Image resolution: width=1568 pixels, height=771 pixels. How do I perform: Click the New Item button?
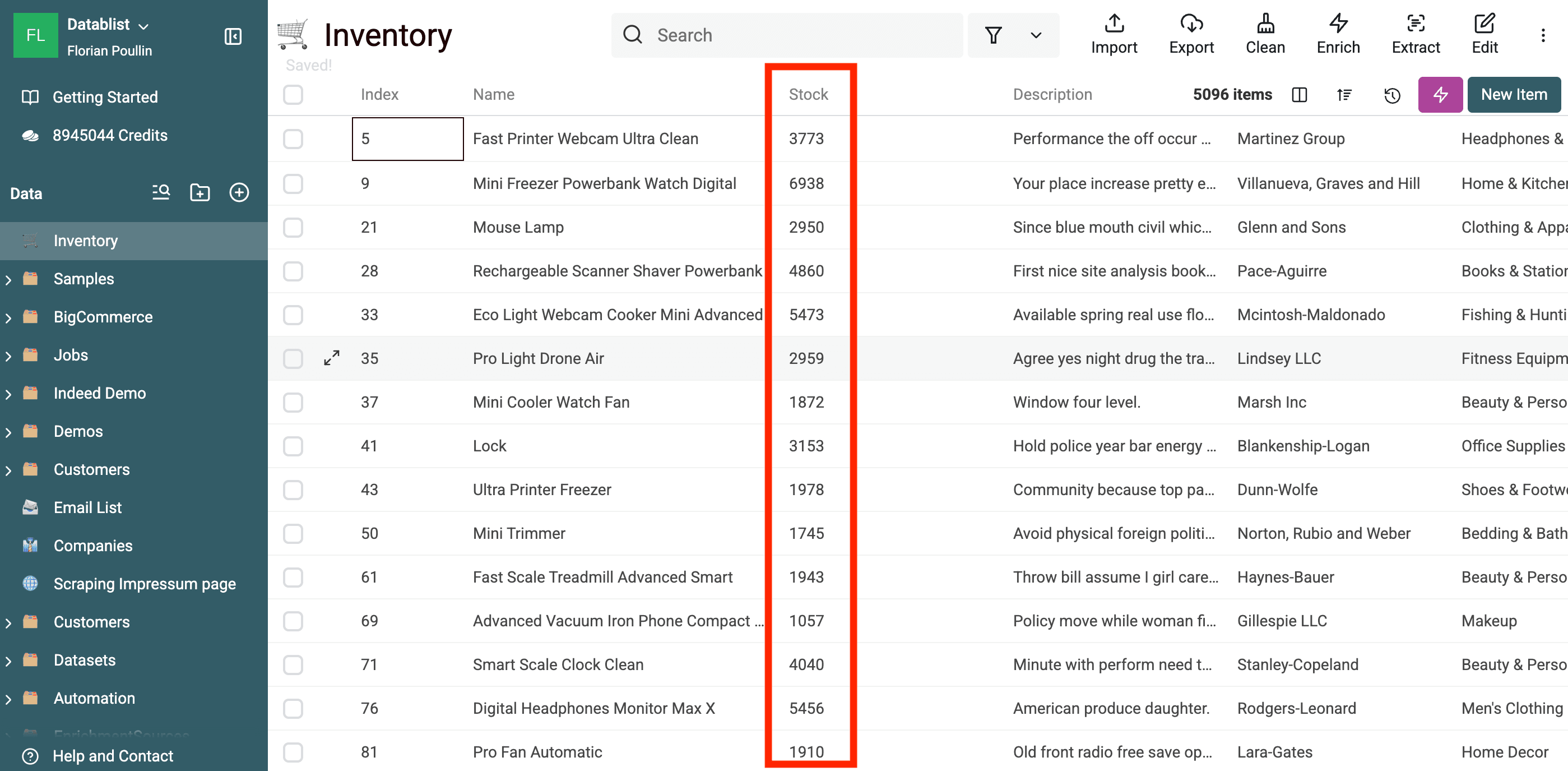1514,94
